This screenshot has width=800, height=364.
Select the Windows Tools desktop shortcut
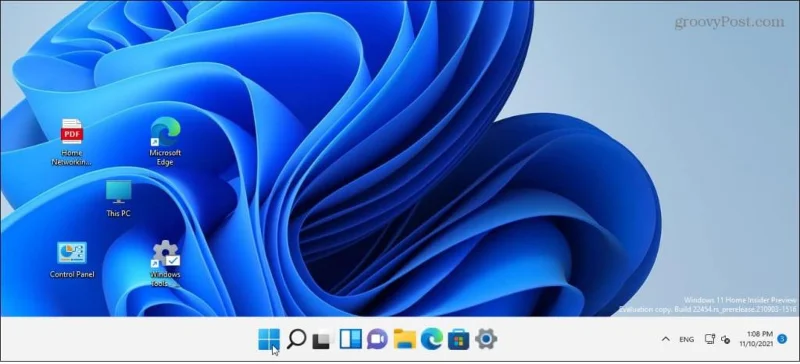pyautogui.click(x=165, y=263)
